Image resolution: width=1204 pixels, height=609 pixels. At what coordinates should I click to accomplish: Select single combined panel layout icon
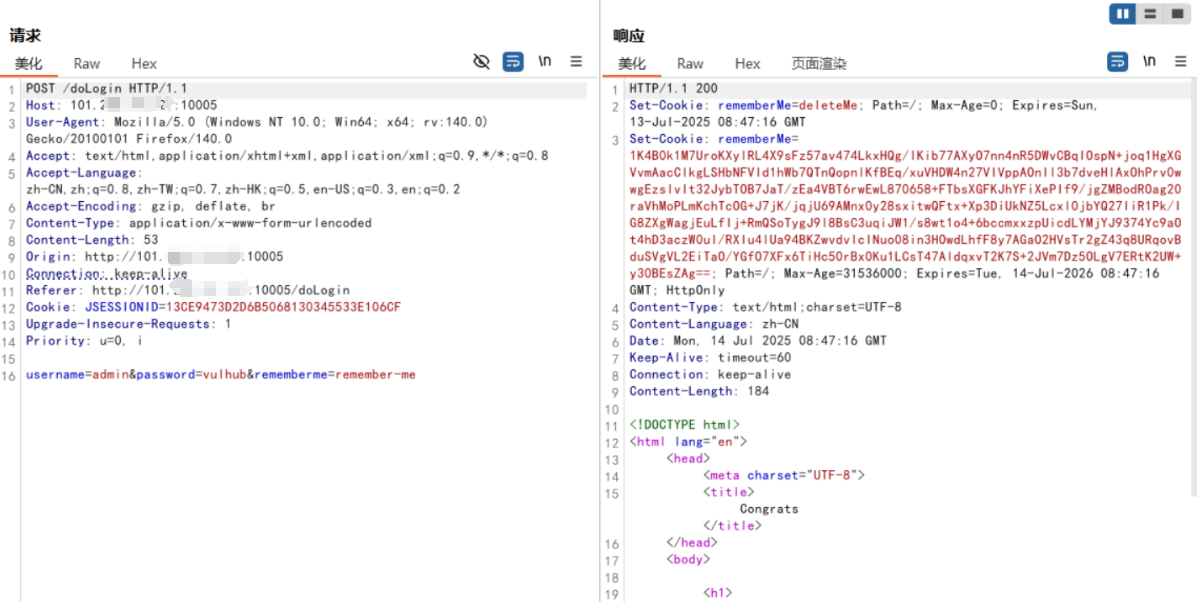[1179, 14]
